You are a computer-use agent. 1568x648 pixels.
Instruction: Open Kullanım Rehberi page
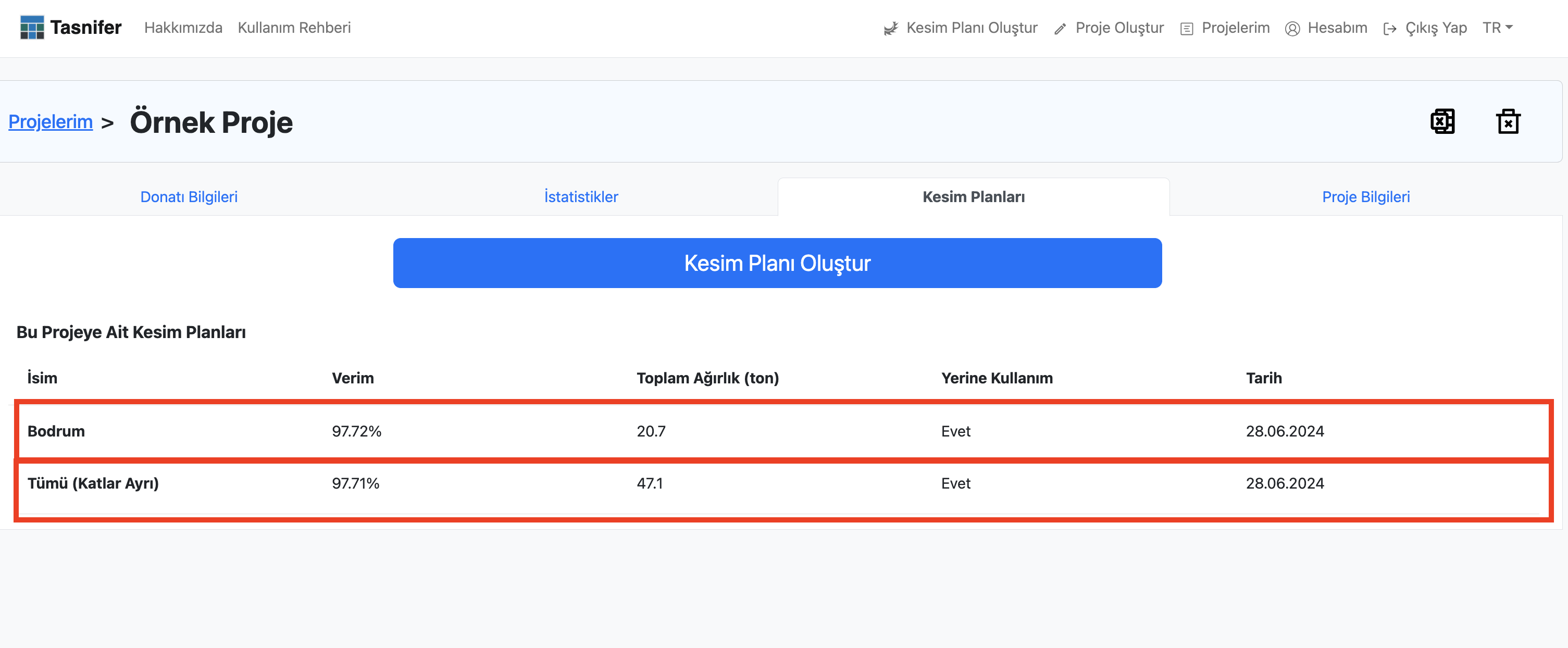[294, 28]
